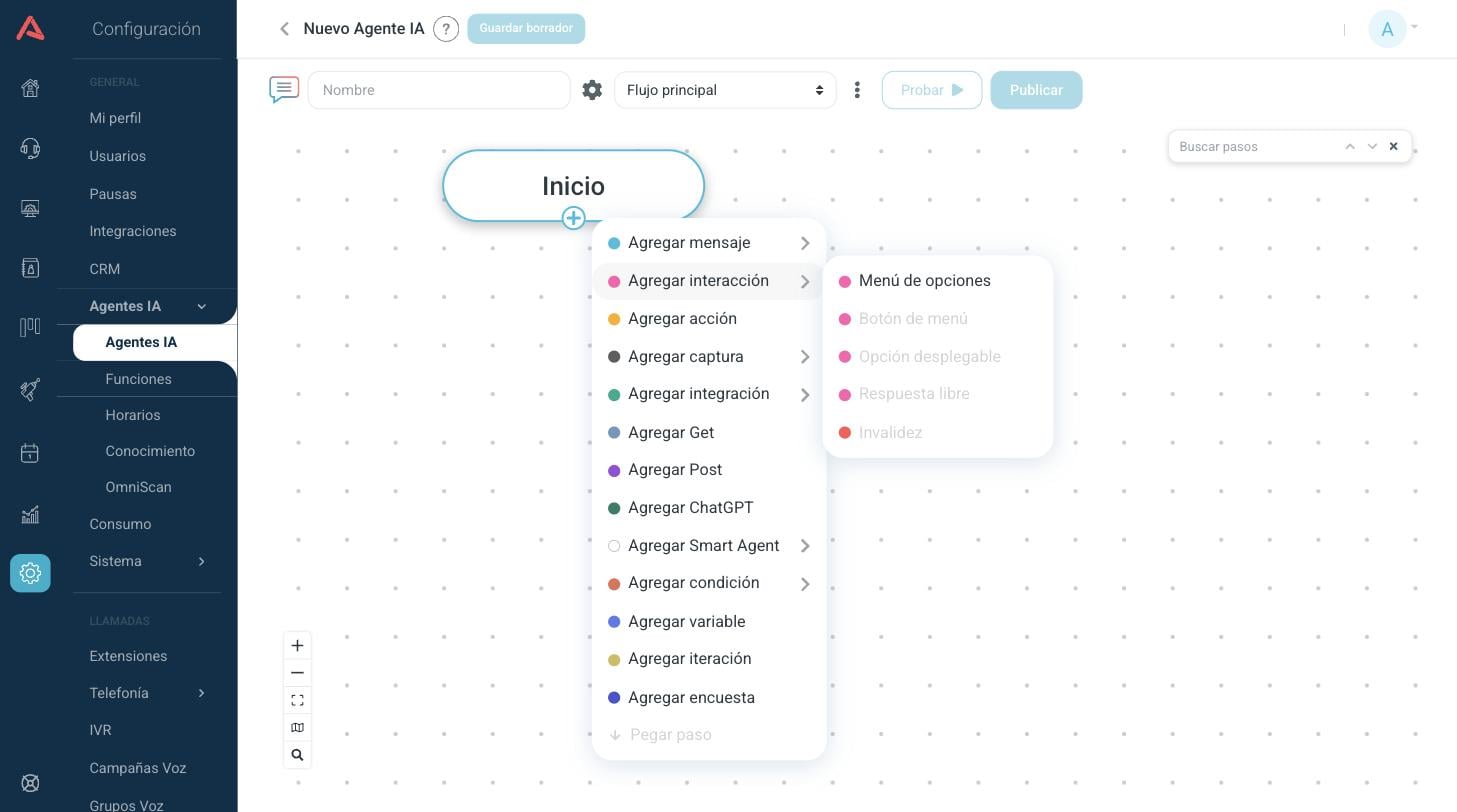
Task: Expand the Sistema sidebar section
Action: (201, 562)
